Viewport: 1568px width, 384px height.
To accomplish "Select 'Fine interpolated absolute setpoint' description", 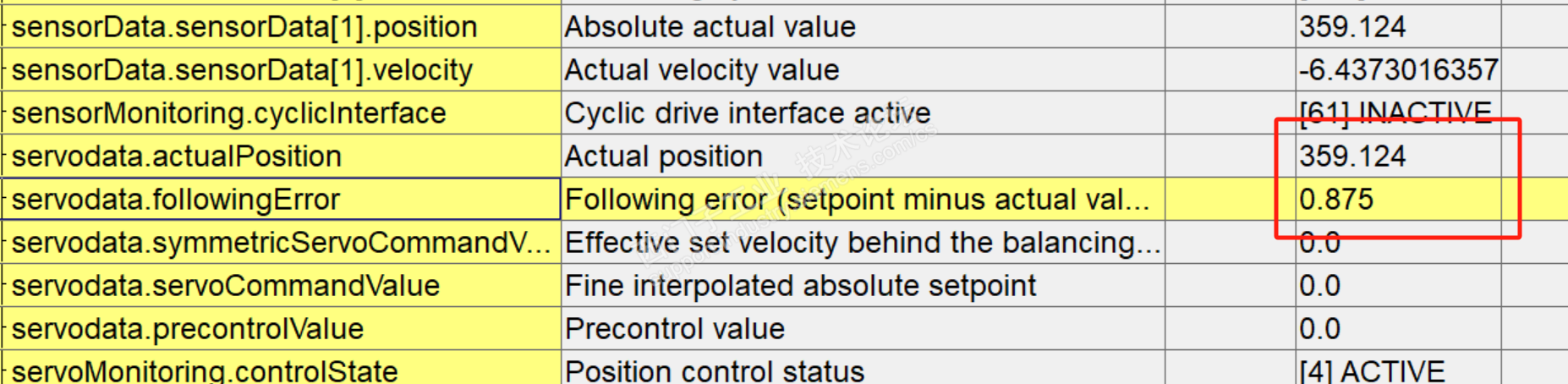I will click(x=800, y=286).
